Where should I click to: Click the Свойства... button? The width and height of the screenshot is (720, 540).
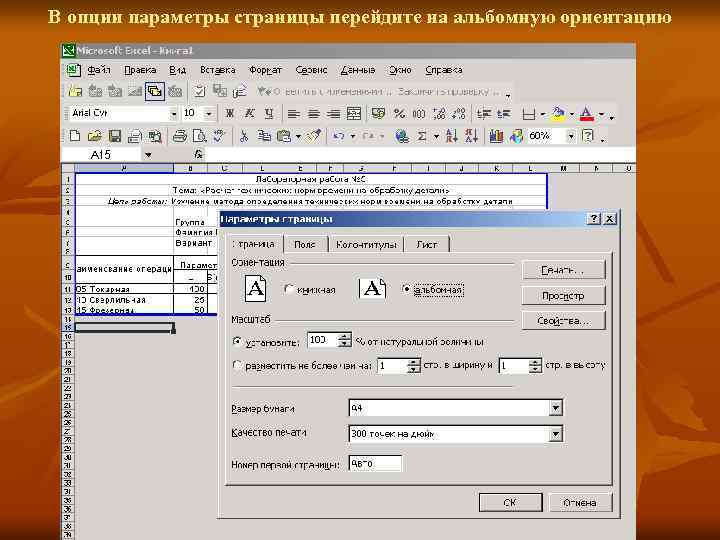pos(563,321)
